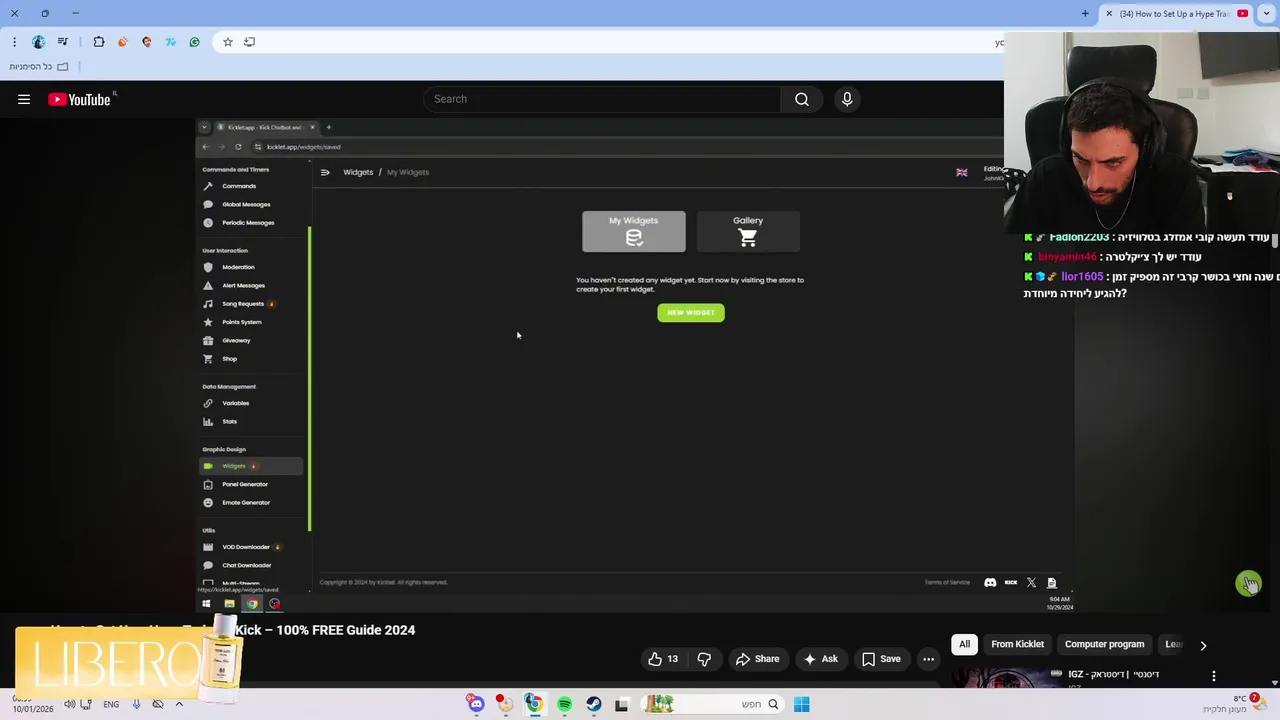Click the Widgets breadcrumb link
The height and width of the screenshot is (720, 1280).
click(x=358, y=172)
